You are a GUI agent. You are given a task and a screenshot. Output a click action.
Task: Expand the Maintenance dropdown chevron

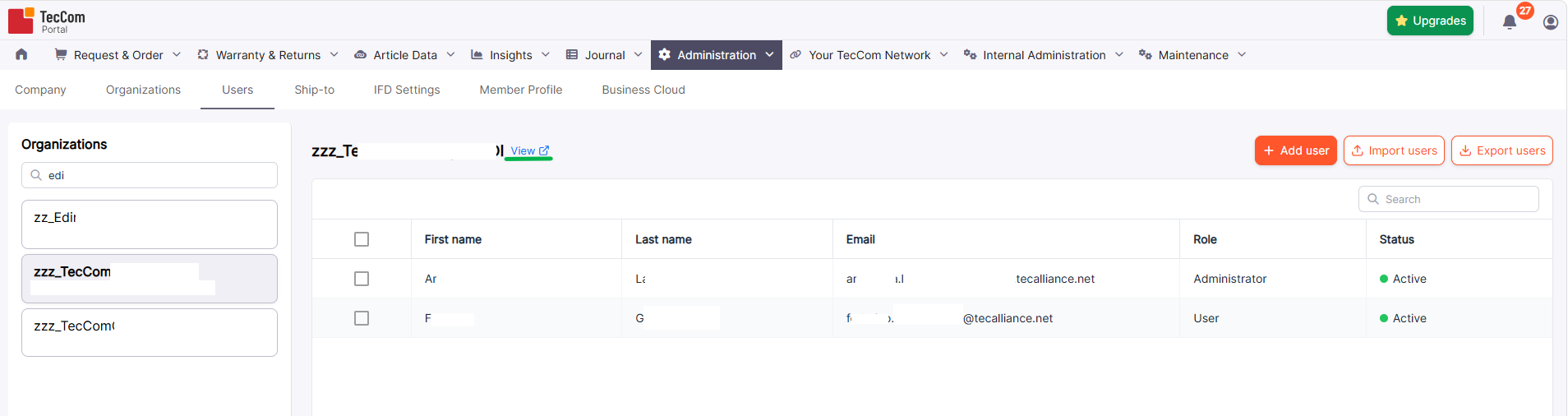click(1242, 54)
